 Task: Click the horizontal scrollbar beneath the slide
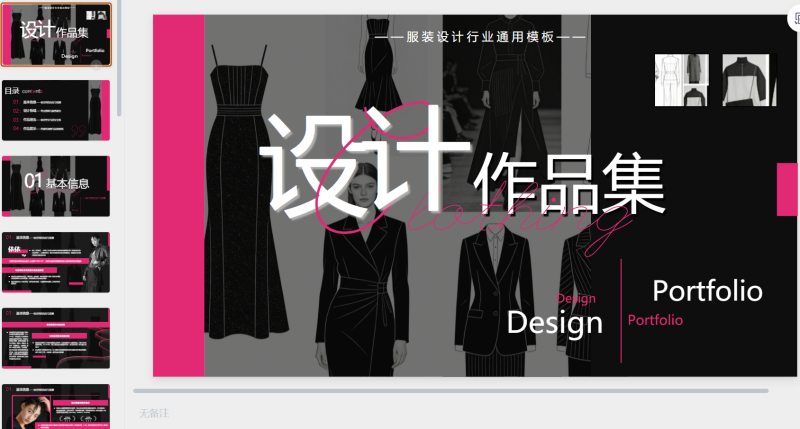tap(451, 391)
